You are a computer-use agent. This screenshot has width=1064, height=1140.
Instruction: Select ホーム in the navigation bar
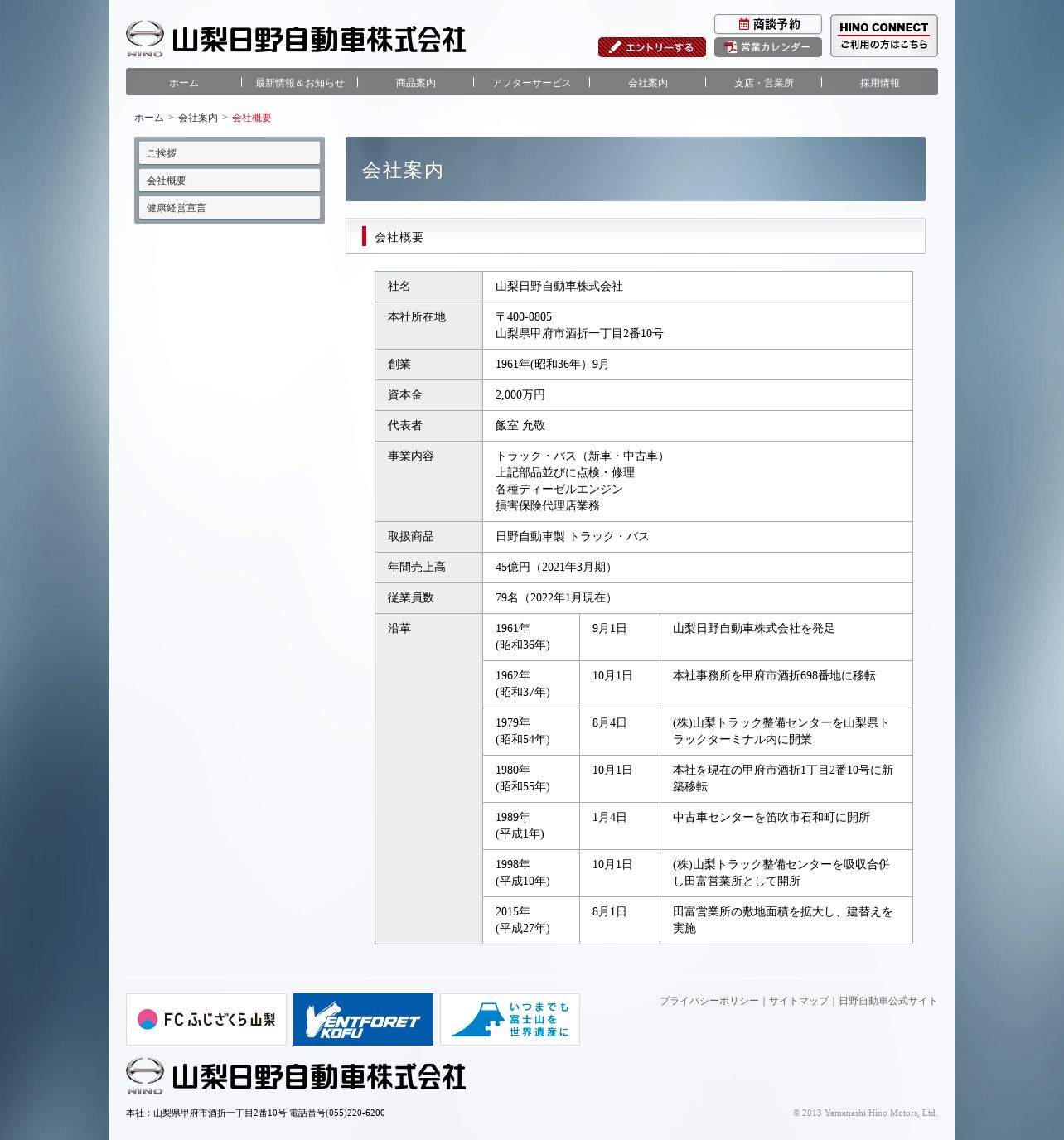(184, 83)
